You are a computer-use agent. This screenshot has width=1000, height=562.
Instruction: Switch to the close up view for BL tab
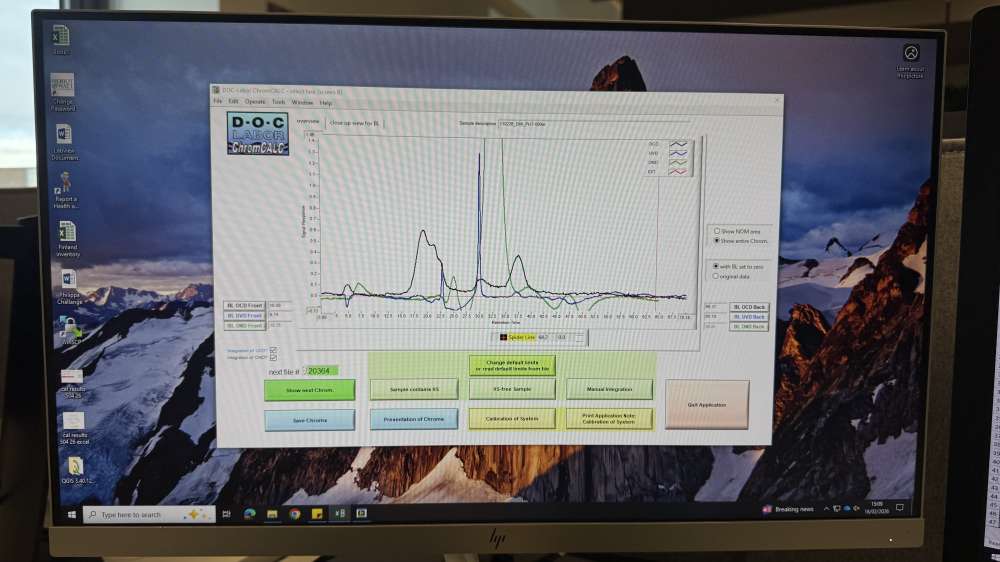[355, 122]
